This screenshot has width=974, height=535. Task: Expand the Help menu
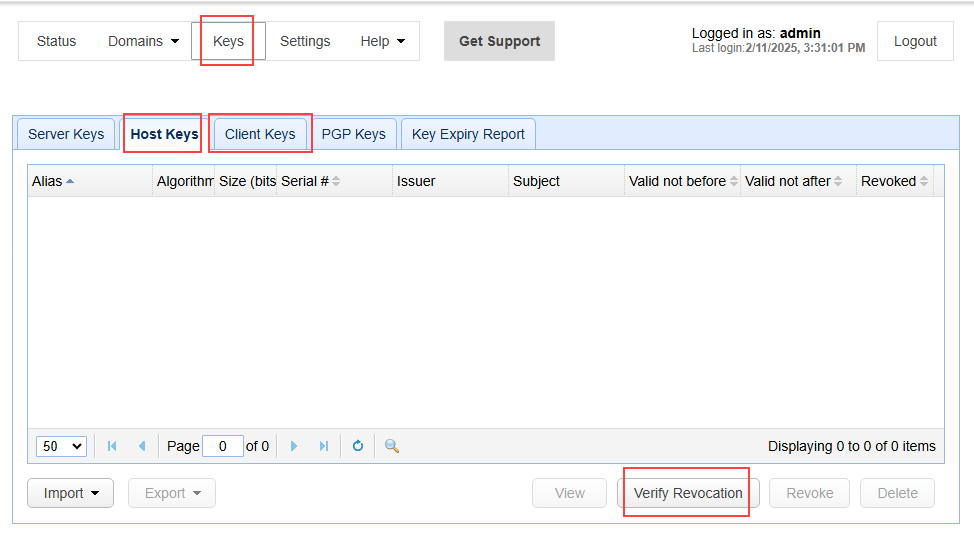pos(383,41)
